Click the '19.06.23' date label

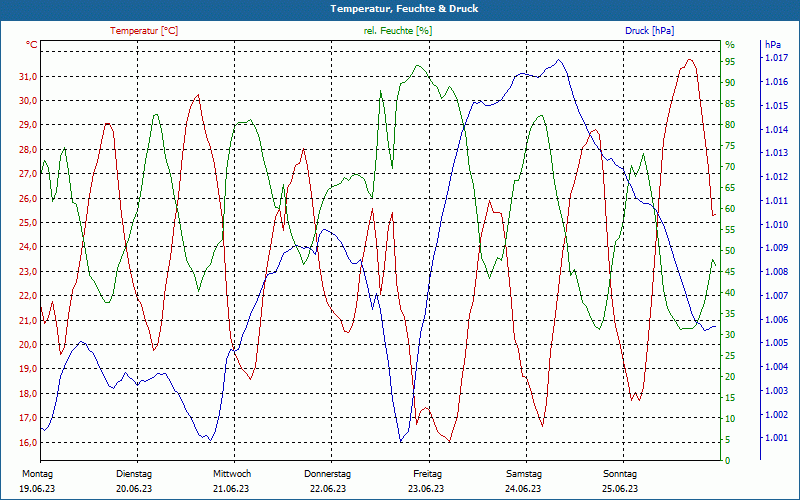click(x=37, y=489)
